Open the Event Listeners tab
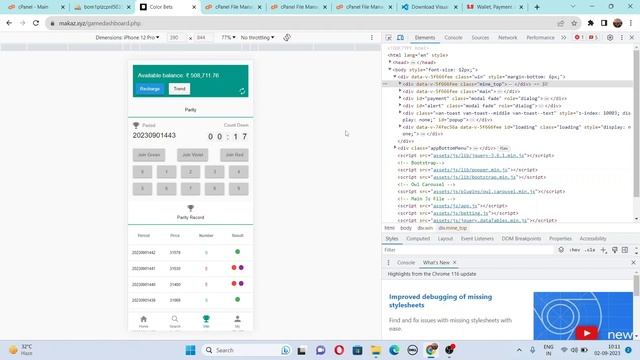 pos(477,238)
